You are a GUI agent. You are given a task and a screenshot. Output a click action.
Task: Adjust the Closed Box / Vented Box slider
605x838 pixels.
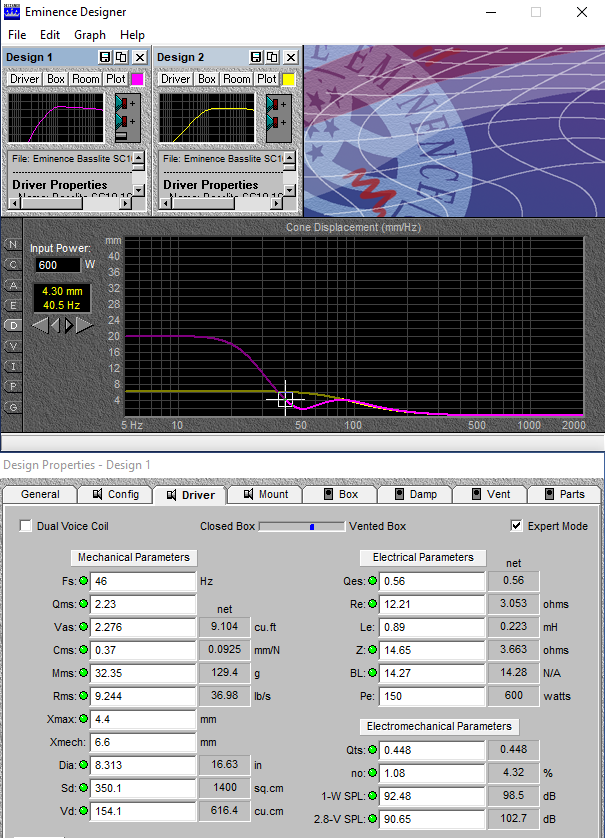click(x=302, y=526)
